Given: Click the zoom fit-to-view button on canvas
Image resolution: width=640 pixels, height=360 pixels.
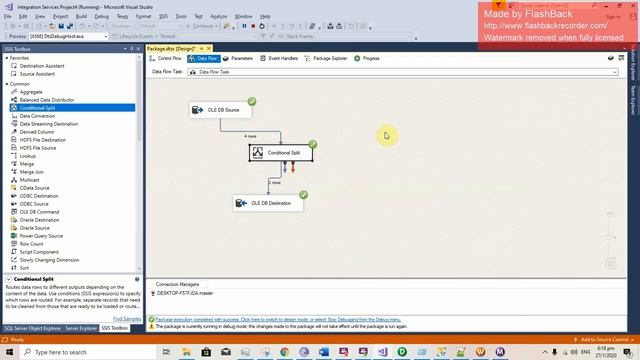Looking at the screenshot, I should pyautogui.click(x=611, y=264).
